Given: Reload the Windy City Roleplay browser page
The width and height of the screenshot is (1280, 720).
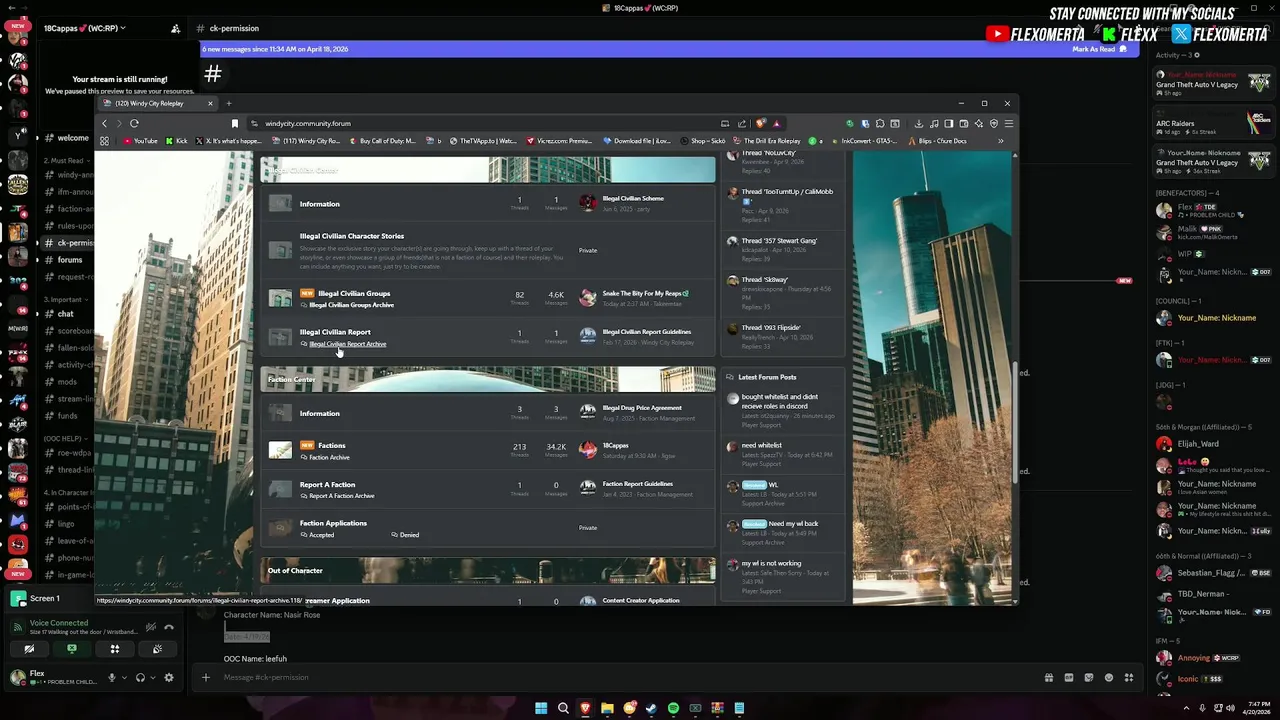Looking at the screenshot, I should tap(134, 123).
